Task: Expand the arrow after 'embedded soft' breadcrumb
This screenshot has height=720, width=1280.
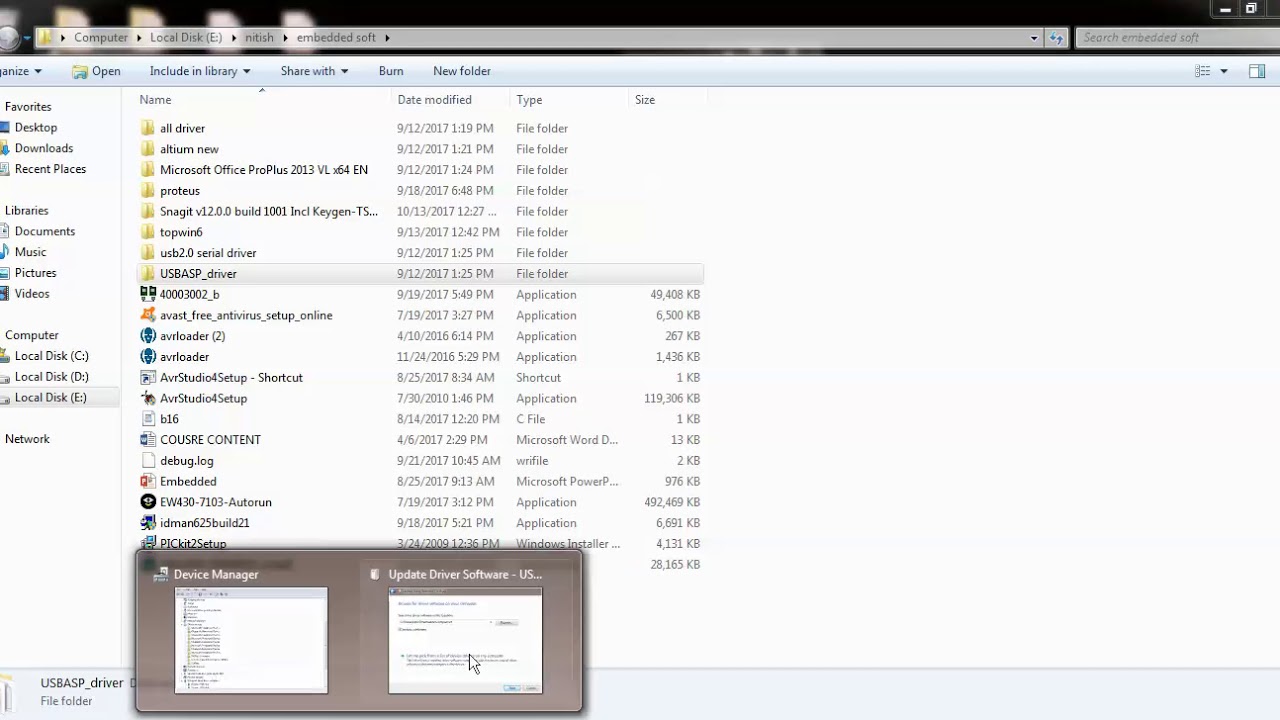Action: pyautogui.click(x=387, y=38)
